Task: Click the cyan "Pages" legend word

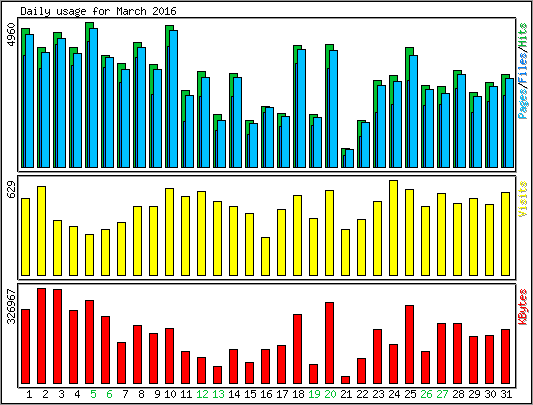Action: [x=523, y=103]
